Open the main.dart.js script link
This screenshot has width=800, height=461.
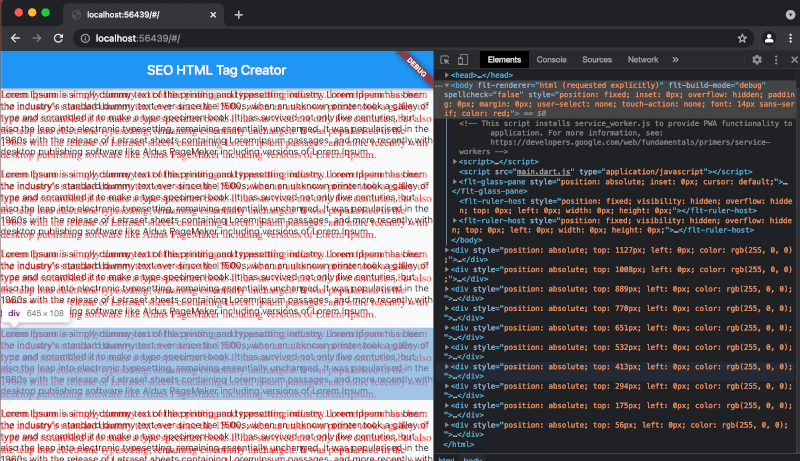click(543, 172)
